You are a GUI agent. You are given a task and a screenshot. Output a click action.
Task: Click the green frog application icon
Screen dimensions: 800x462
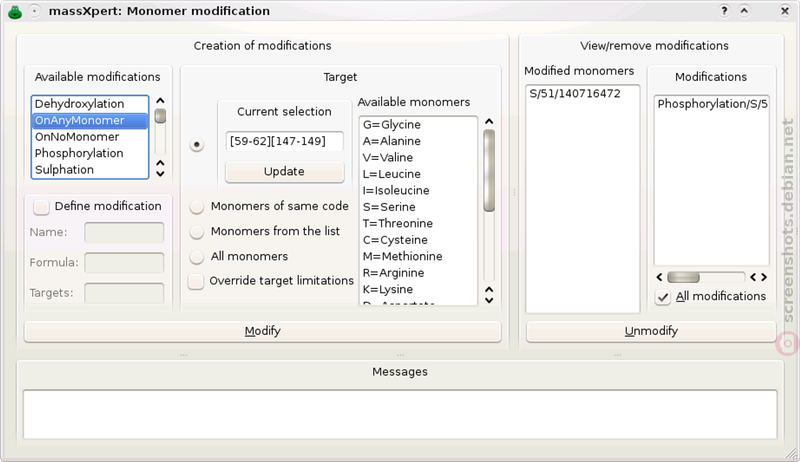(x=15, y=11)
